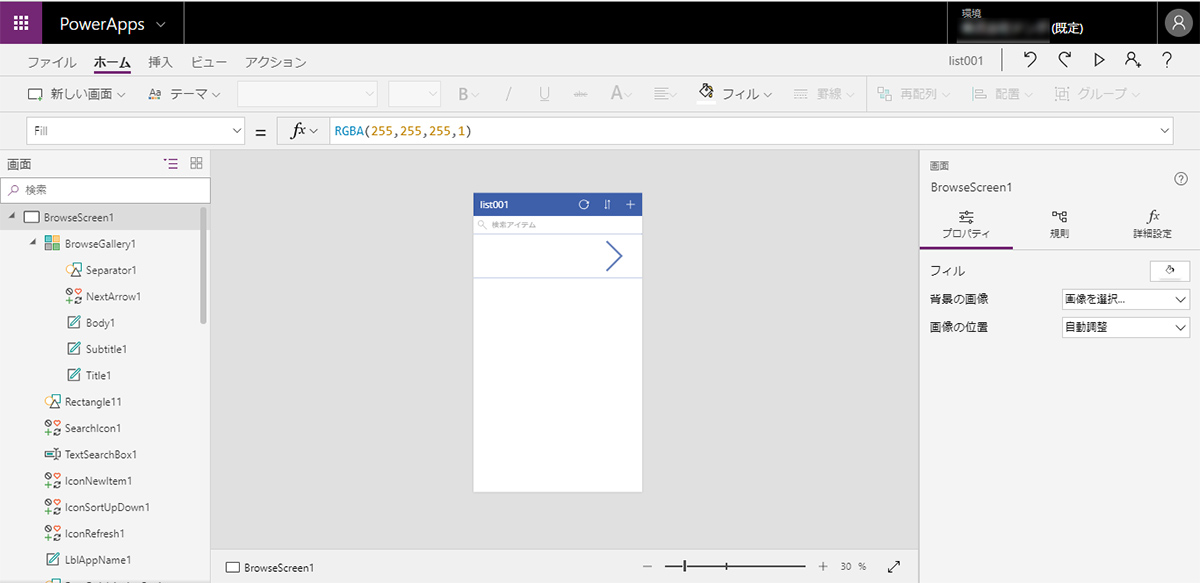Select the アクション ribbon tab
1200x583 pixels.
click(276, 62)
